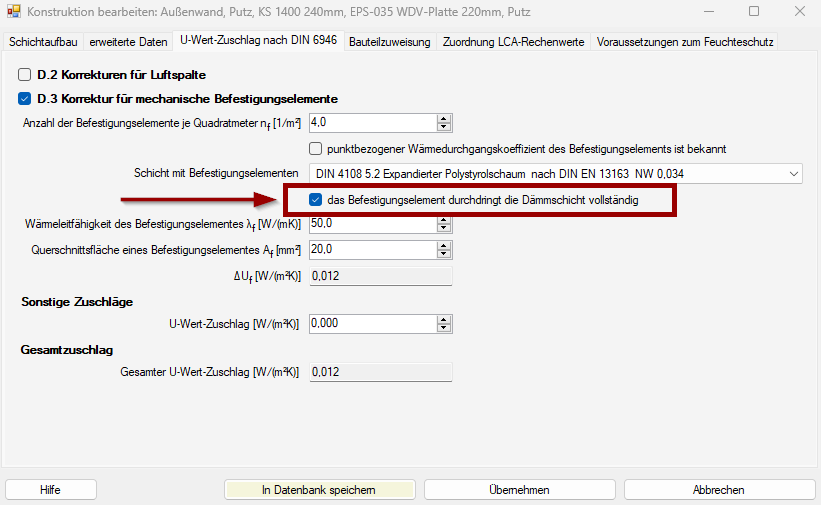Uncheck Befestigungselement durchdringt die Dämmschicht vollständig
Screen dimensions: 821x505
tap(316, 200)
